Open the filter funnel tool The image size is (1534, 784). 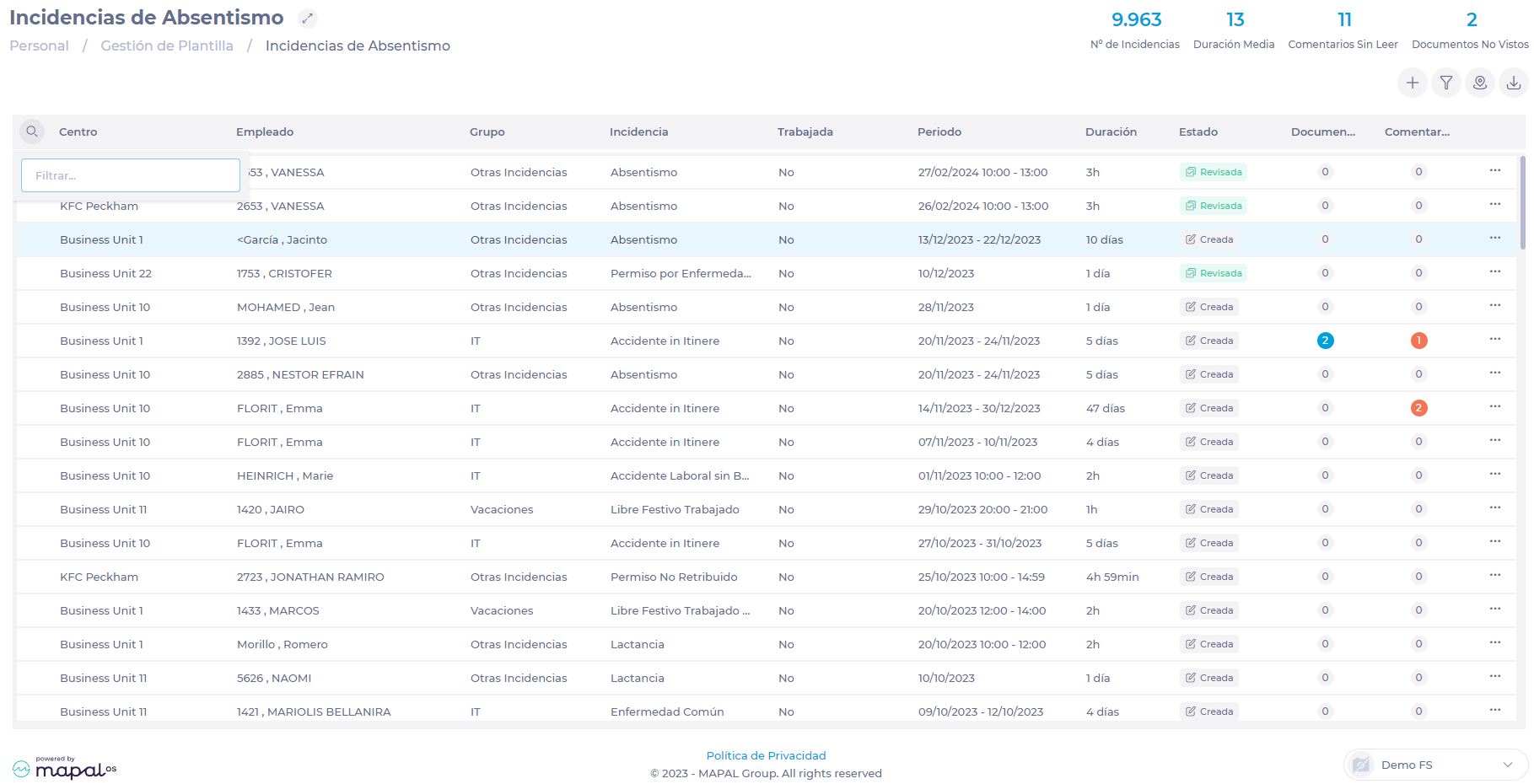(1446, 83)
